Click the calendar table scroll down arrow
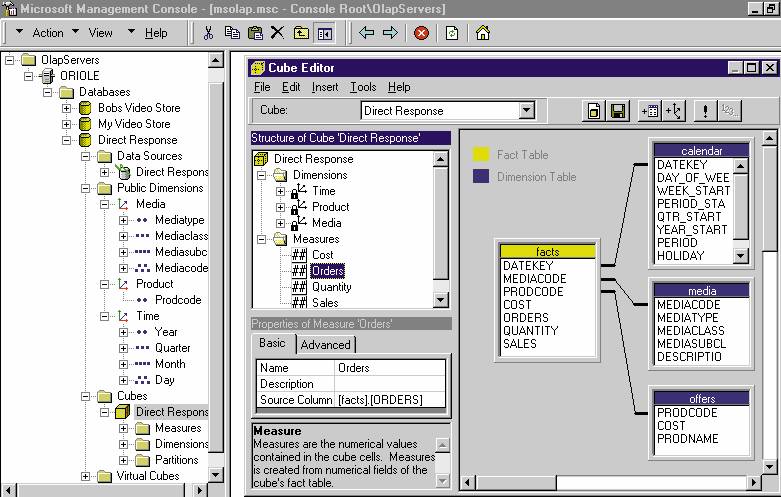 pos(741,256)
